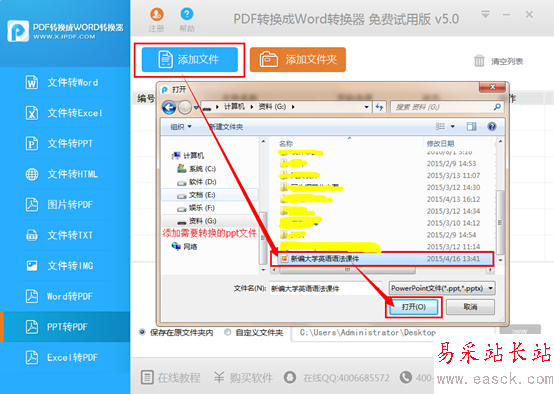Viewport: 554px width, 394px height.
Task: Select 文件转IMG in sidebar
Action: [65, 266]
